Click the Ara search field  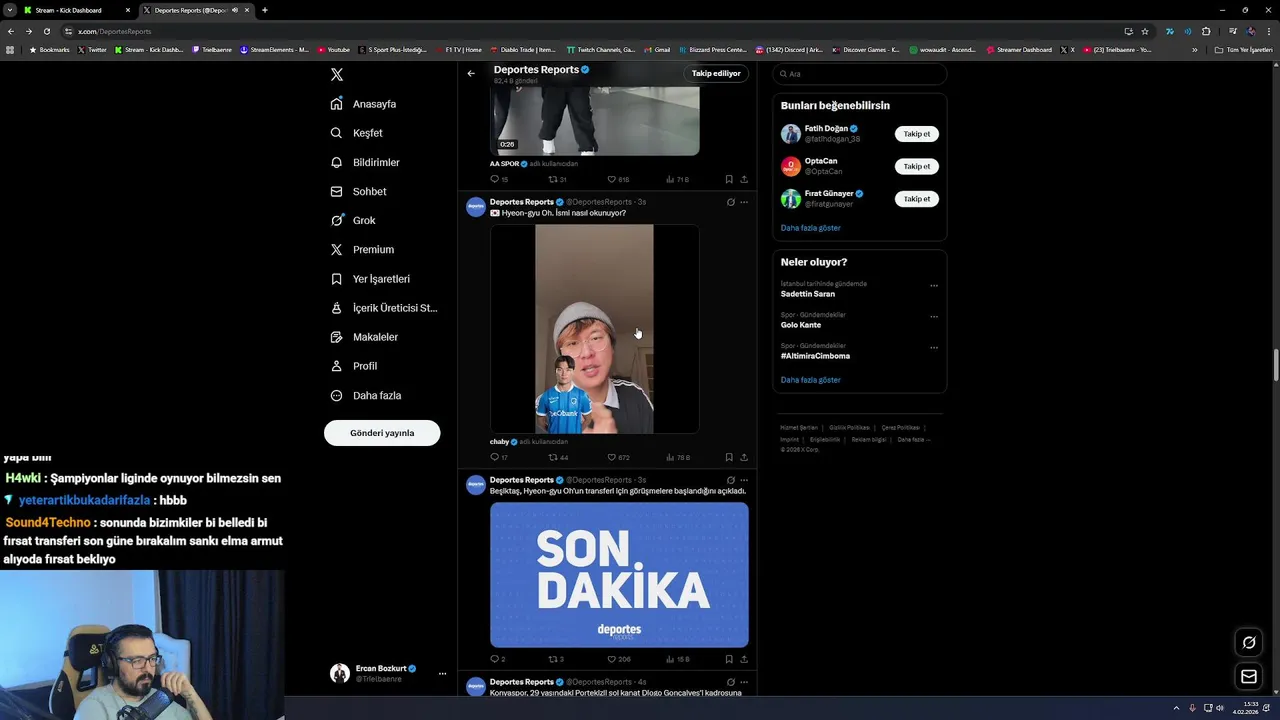tap(859, 74)
